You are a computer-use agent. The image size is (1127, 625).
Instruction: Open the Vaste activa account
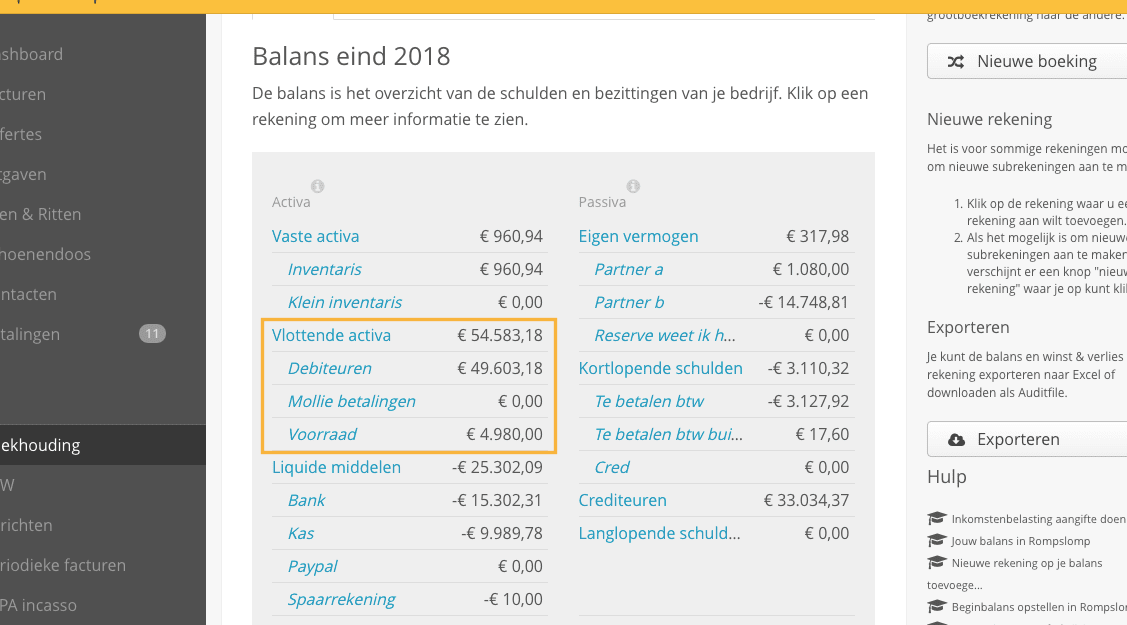click(x=316, y=236)
